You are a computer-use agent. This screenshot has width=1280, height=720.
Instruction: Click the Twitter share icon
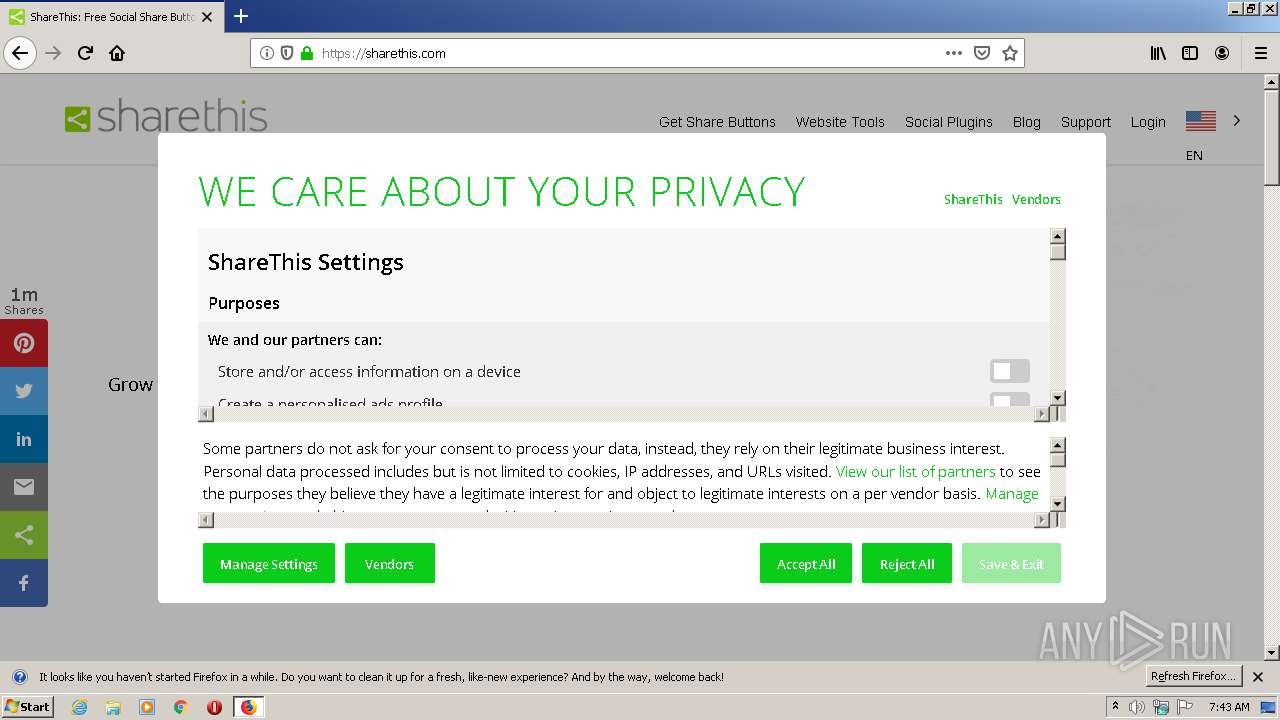[x=24, y=391]
